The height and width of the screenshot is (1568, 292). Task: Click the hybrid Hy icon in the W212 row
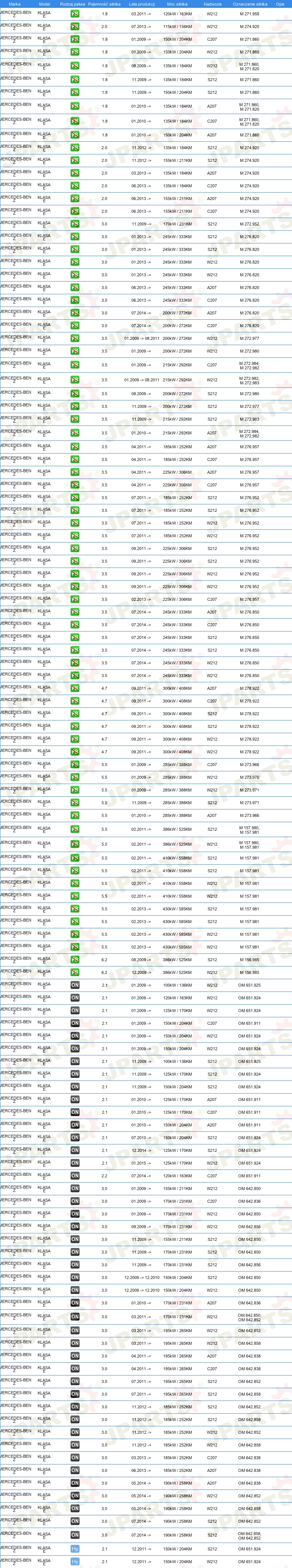(75, 1562)
